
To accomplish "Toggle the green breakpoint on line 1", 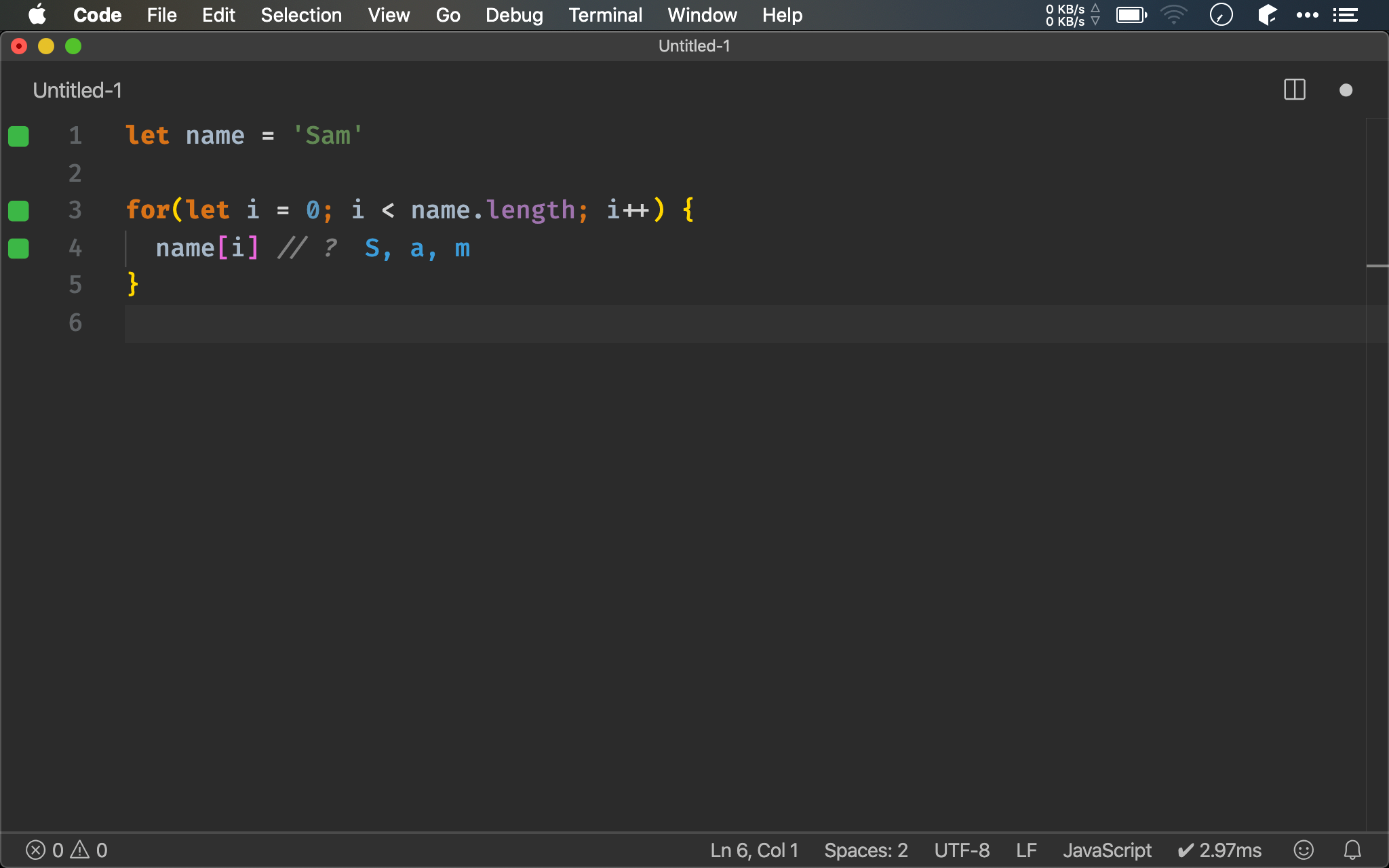I will tap(19, 137).
